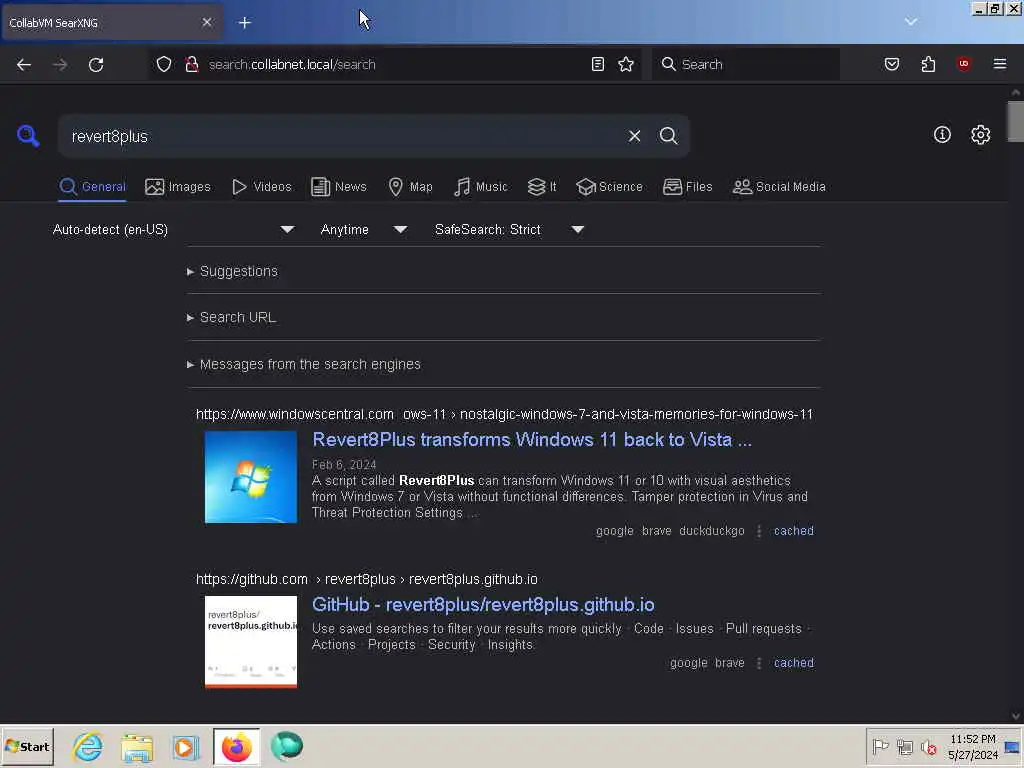Image resolution: width=1024 pixels, height=768 pixels.
Task: Open the About info icon
Action: coord(942,135)
